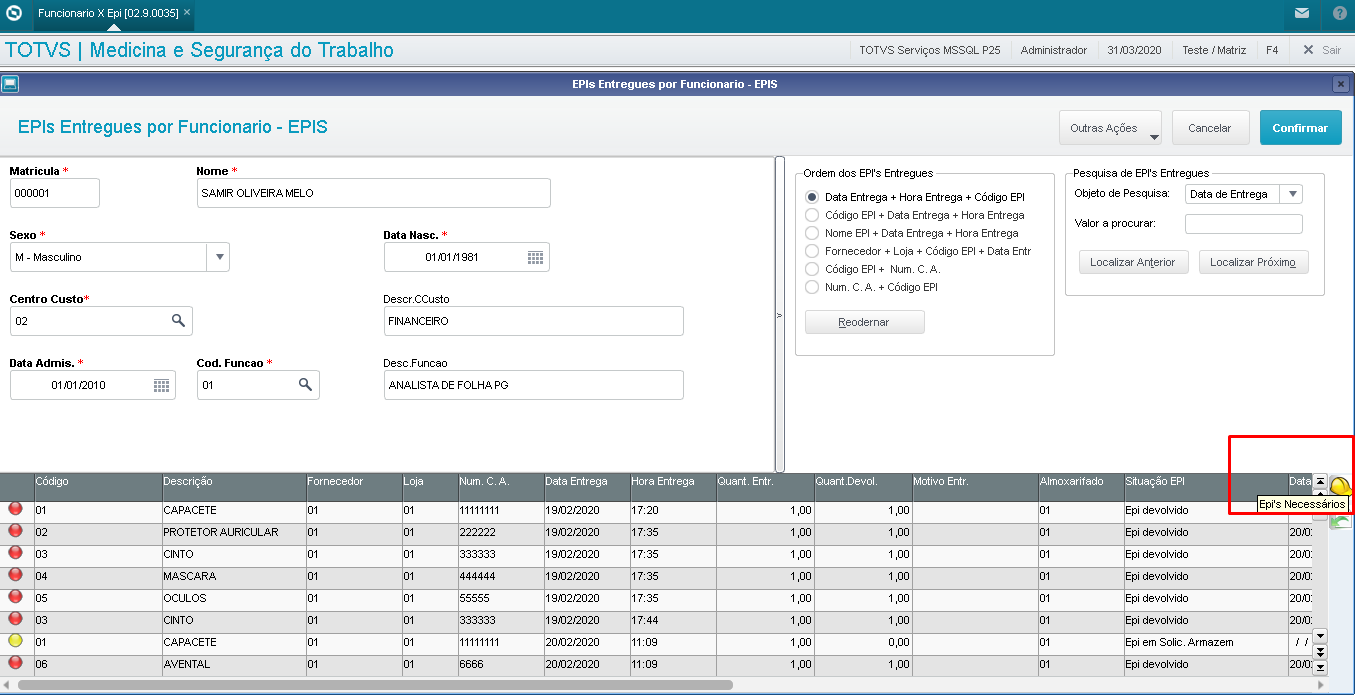Click Epi em Solic. Armazem cell

tap(1205, 642)
